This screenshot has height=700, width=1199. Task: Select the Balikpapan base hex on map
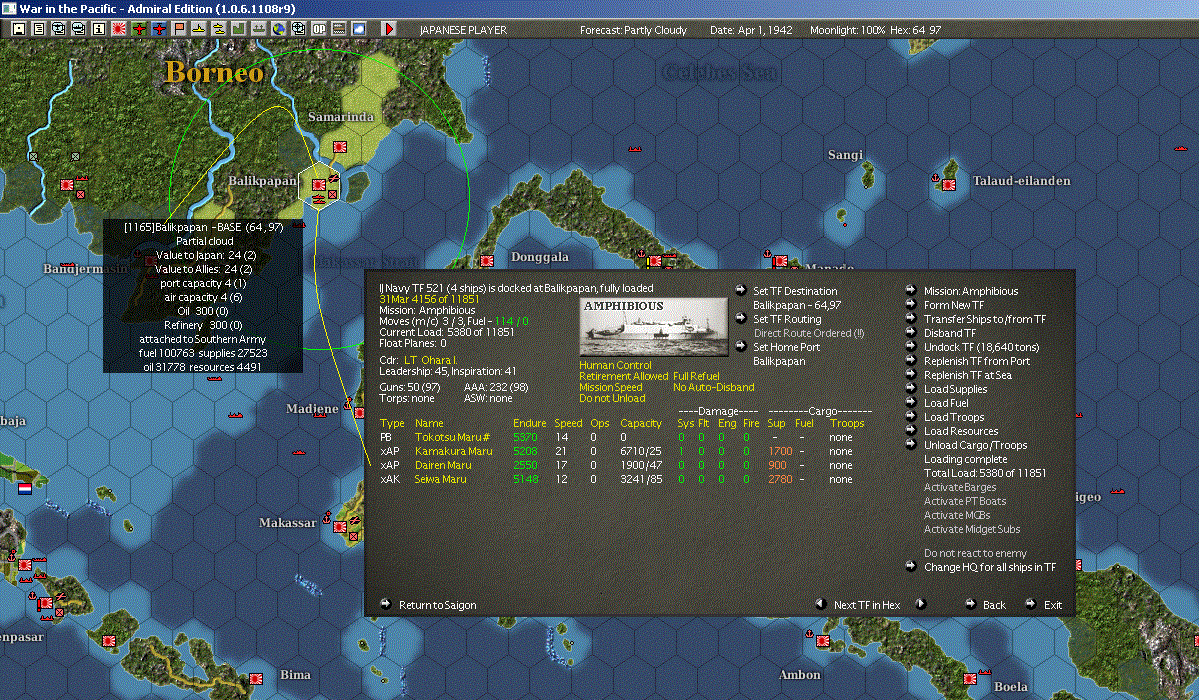click(320, 184)
